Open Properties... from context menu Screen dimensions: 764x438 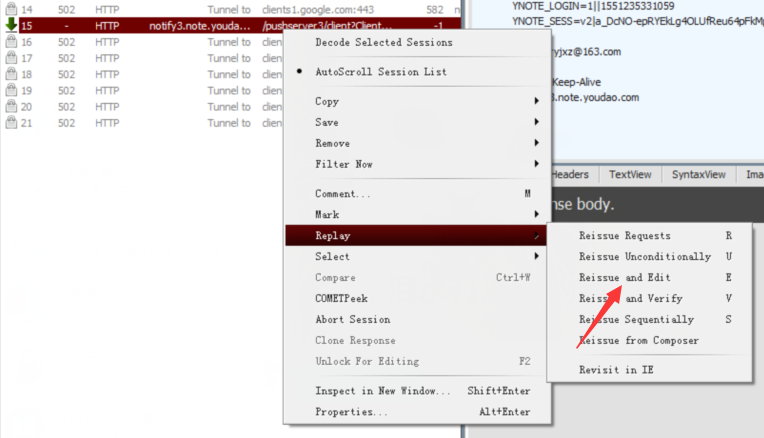click(418, 412)
